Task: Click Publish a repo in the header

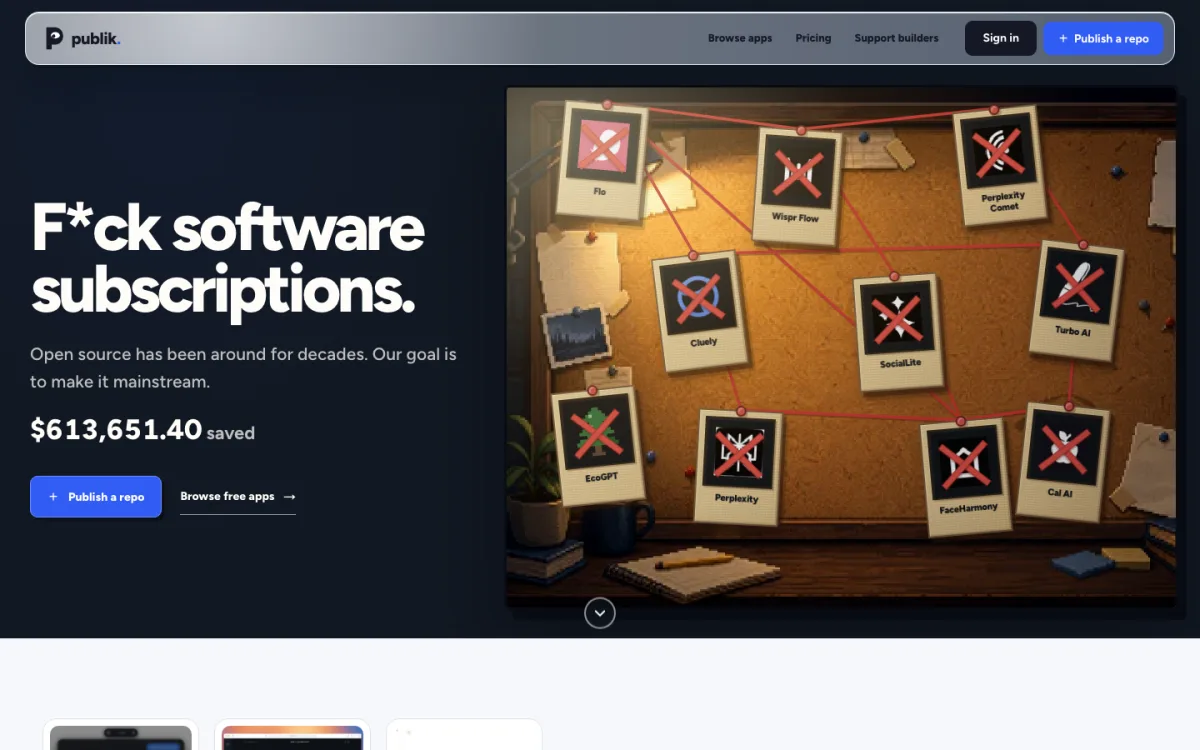Action: 1103,38
